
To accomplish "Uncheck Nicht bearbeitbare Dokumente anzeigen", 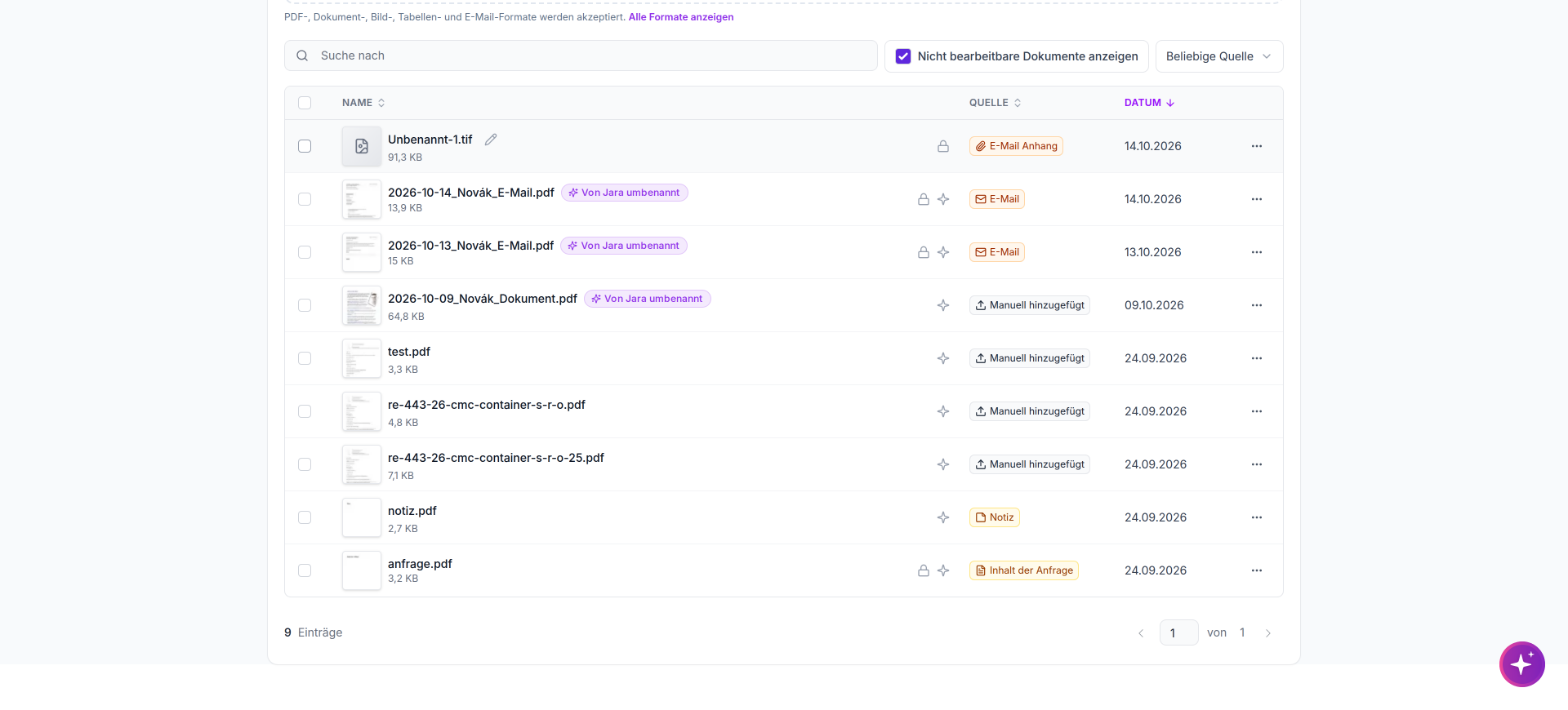I will click(x=903, y=56).
